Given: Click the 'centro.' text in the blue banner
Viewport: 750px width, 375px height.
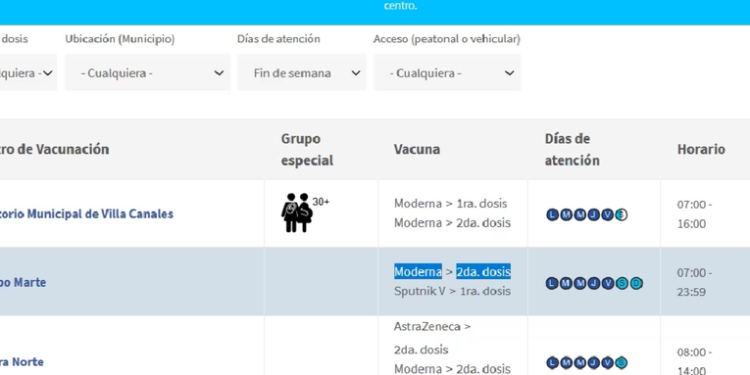Looking at the screenshot, I should coord(400,7).
